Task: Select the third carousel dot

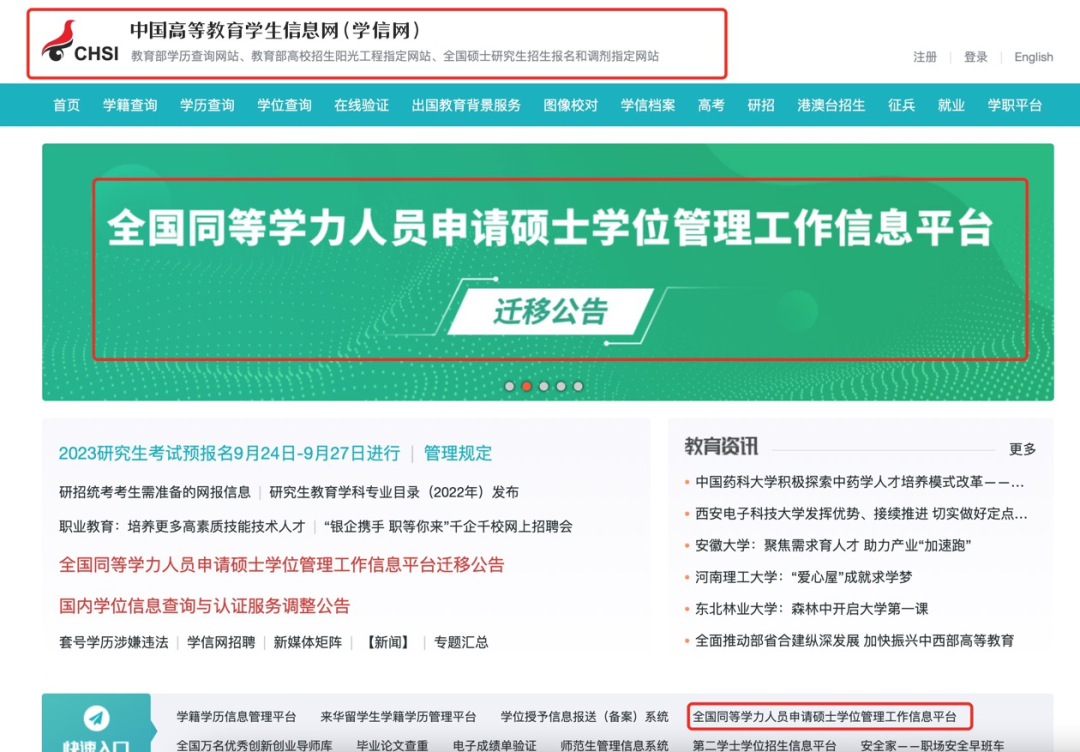Action: point(544,386)
